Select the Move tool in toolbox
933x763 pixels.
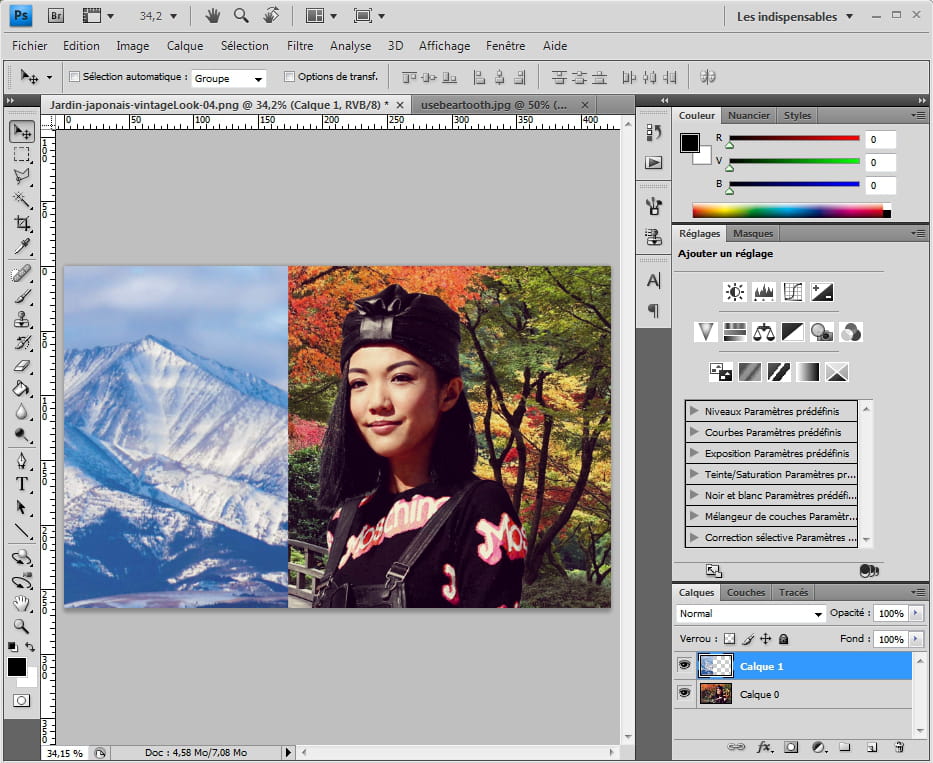click(22, 131)
